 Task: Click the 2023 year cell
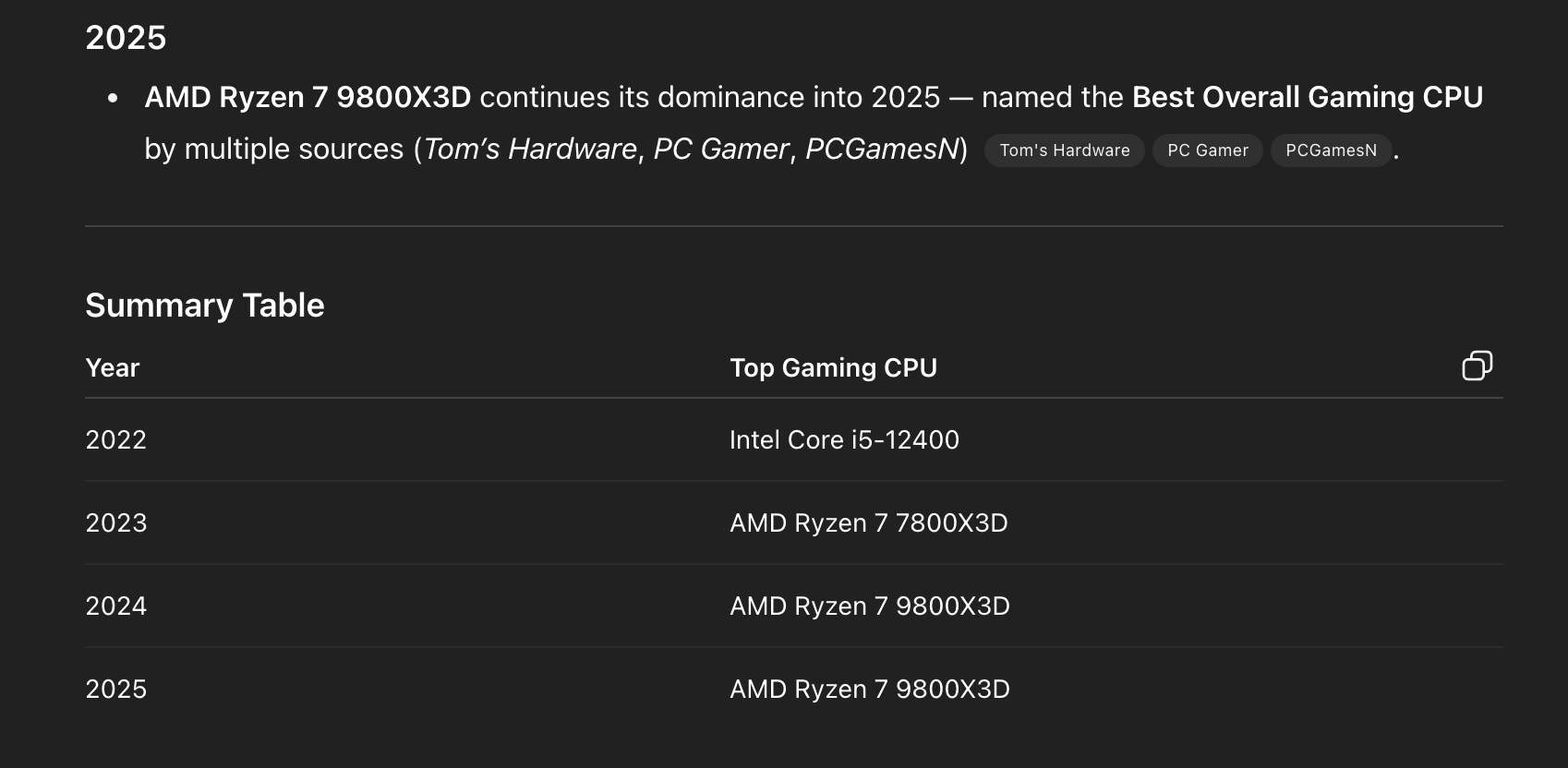click(x=115, y=522)
